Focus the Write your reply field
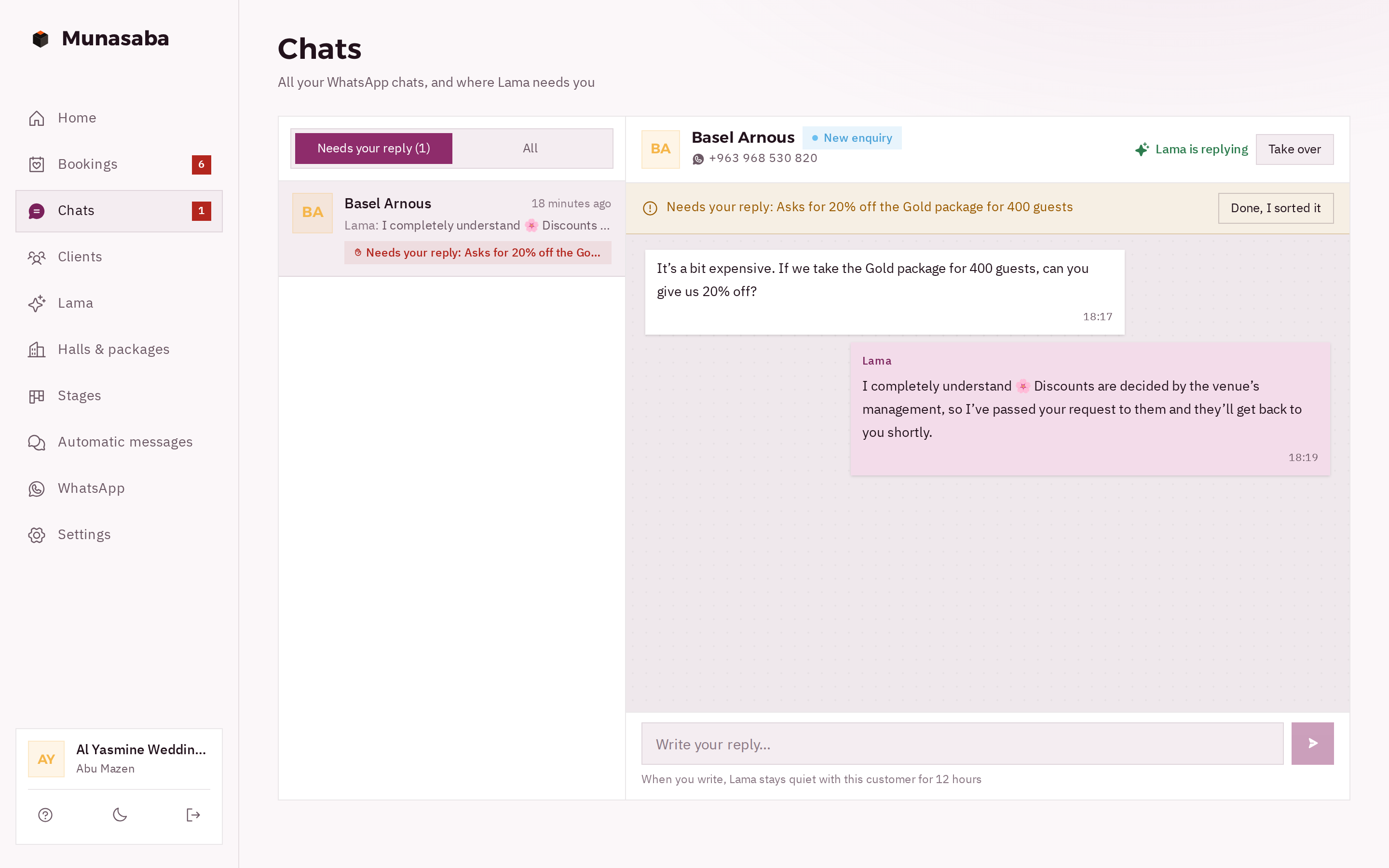This screenshot has width=1389, height=868. 962,744
